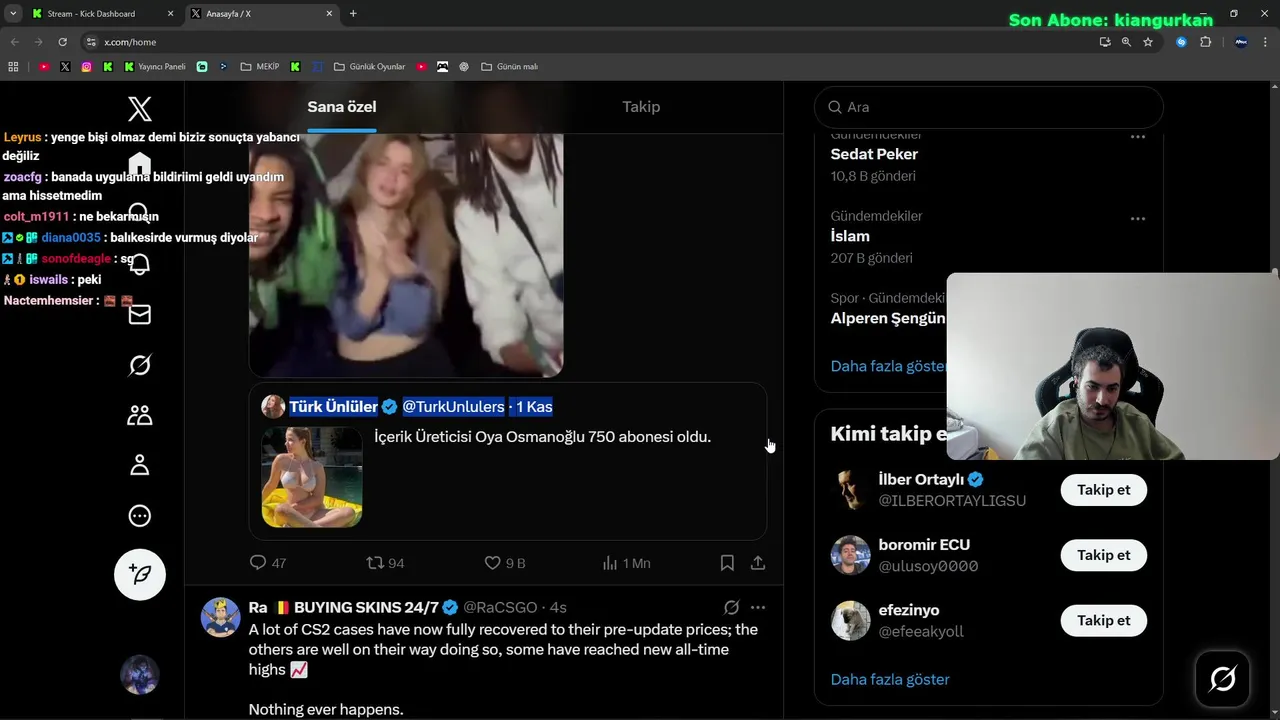Open the Instagram bookmark
Viewport: 1280px width, 720px height.
coord(86,67)
